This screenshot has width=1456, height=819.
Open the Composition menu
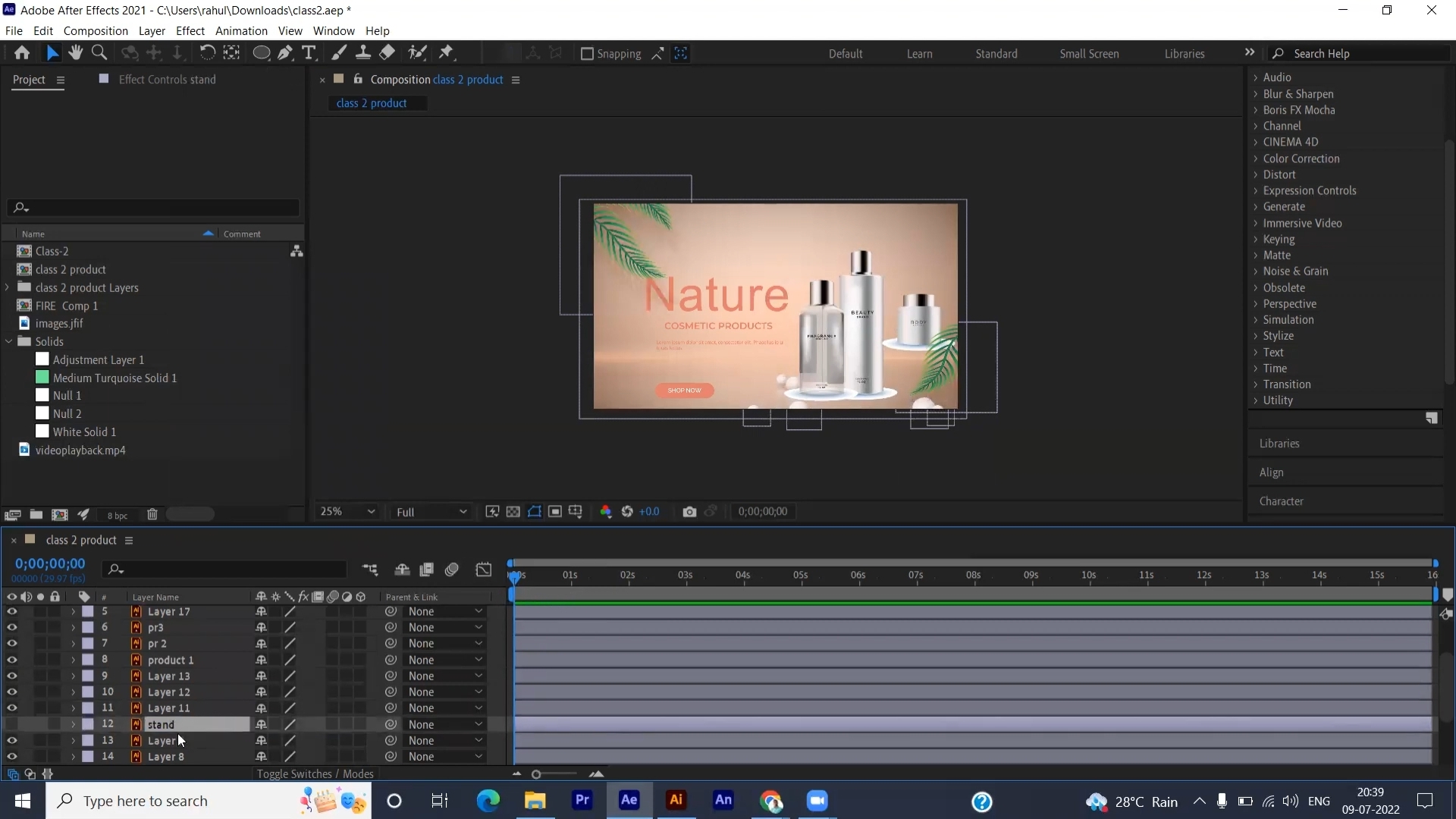pos(96,30)
